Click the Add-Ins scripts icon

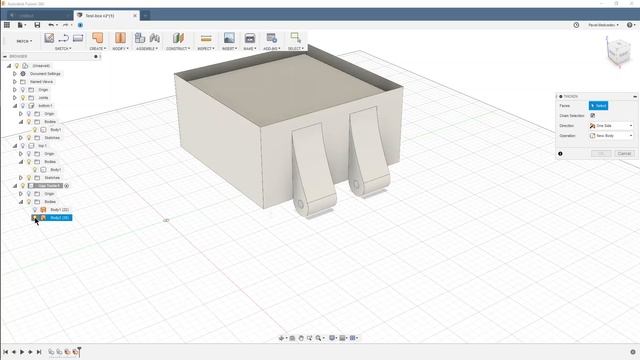click(271, 38)
